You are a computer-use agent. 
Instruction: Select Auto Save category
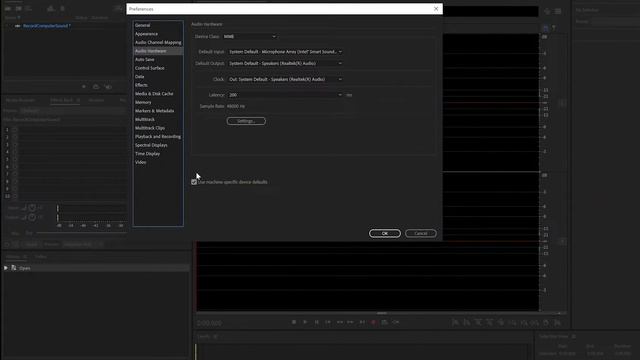(144, 60)
